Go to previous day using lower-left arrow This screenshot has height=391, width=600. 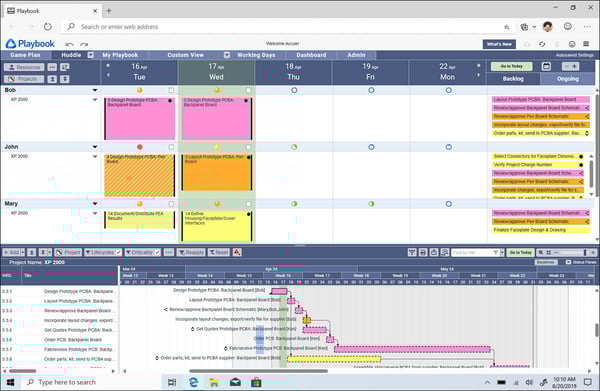pyautogui.click(x=108, y=75)
